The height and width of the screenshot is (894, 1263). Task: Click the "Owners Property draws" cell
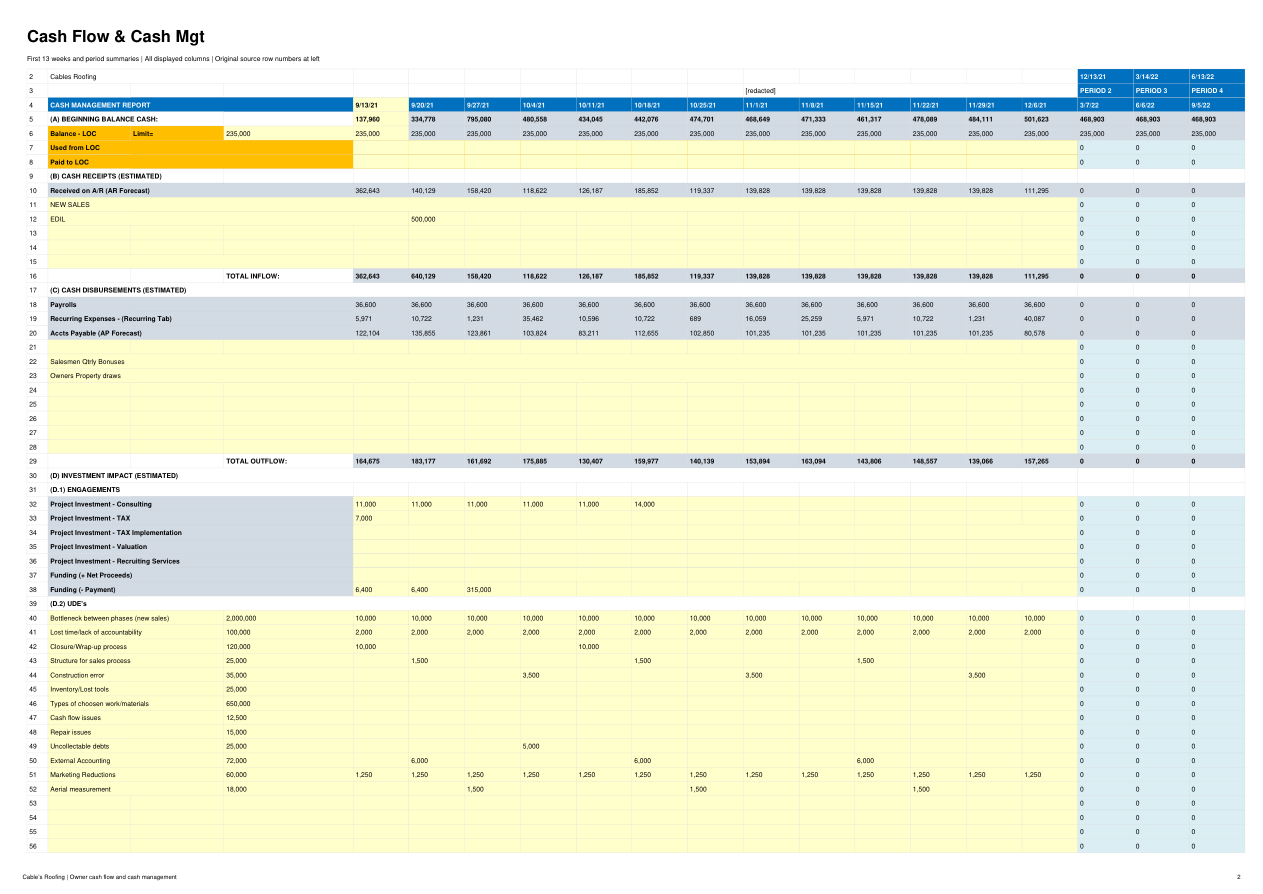point(86,375)
